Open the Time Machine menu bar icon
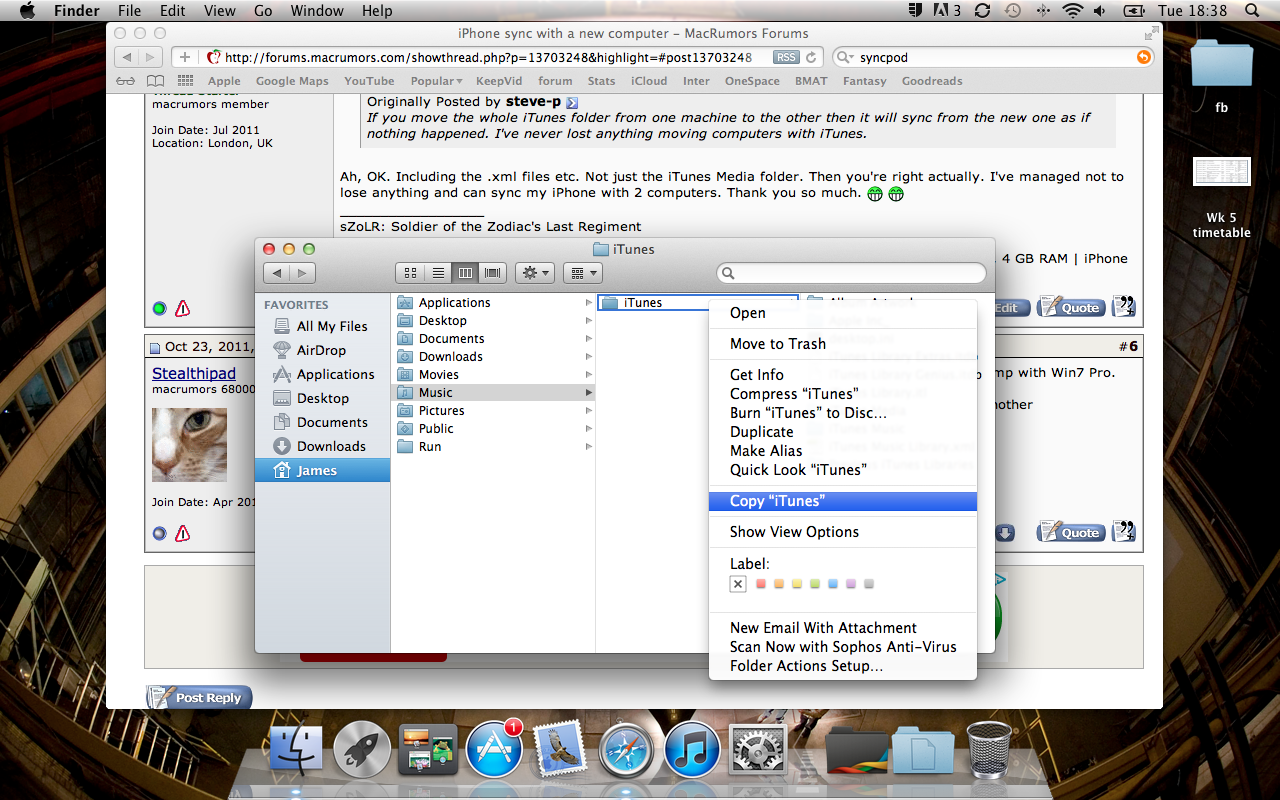 [x=1013, y=11]
